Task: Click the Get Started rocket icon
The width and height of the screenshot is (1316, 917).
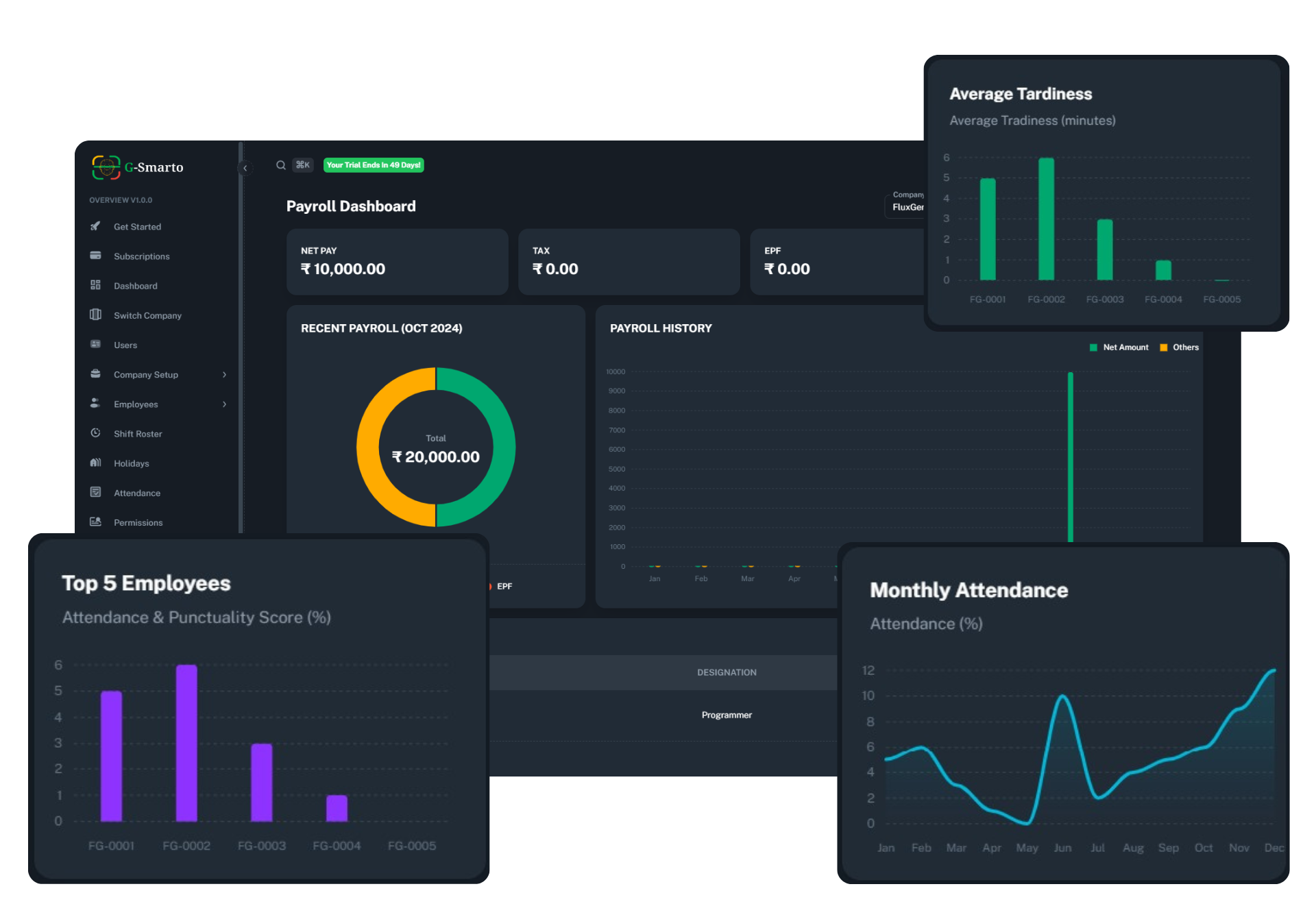Action: (x=95, y=226)
